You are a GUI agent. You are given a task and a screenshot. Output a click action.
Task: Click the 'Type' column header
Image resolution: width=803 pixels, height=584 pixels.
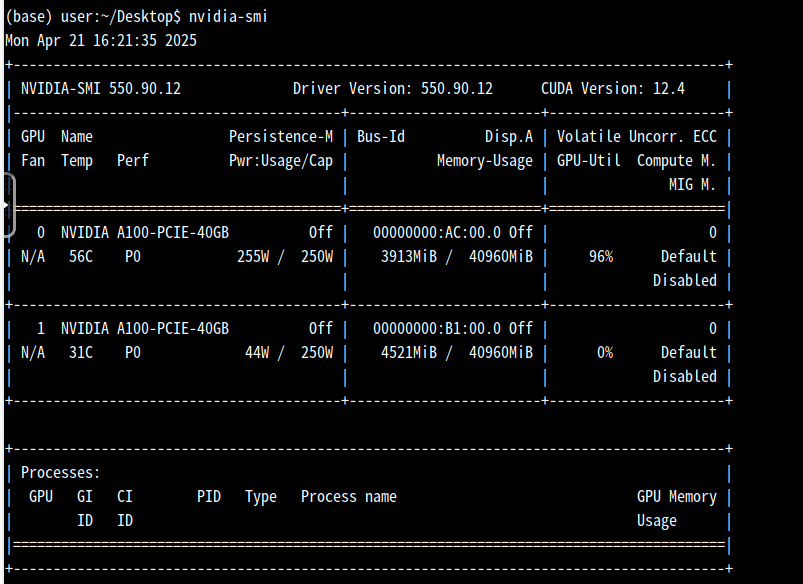261,496
